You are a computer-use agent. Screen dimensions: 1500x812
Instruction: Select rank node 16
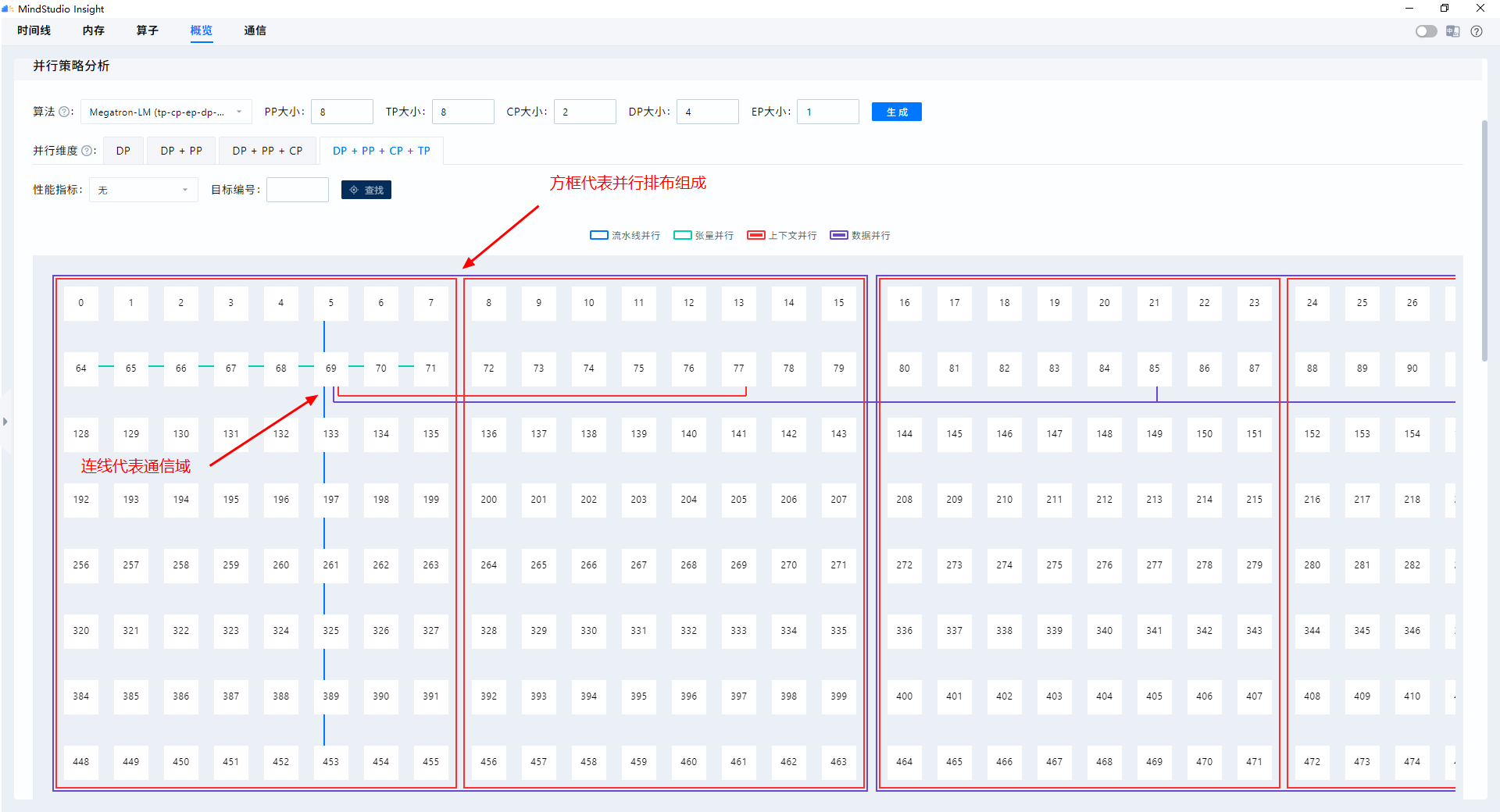click(x=905, y=303)
